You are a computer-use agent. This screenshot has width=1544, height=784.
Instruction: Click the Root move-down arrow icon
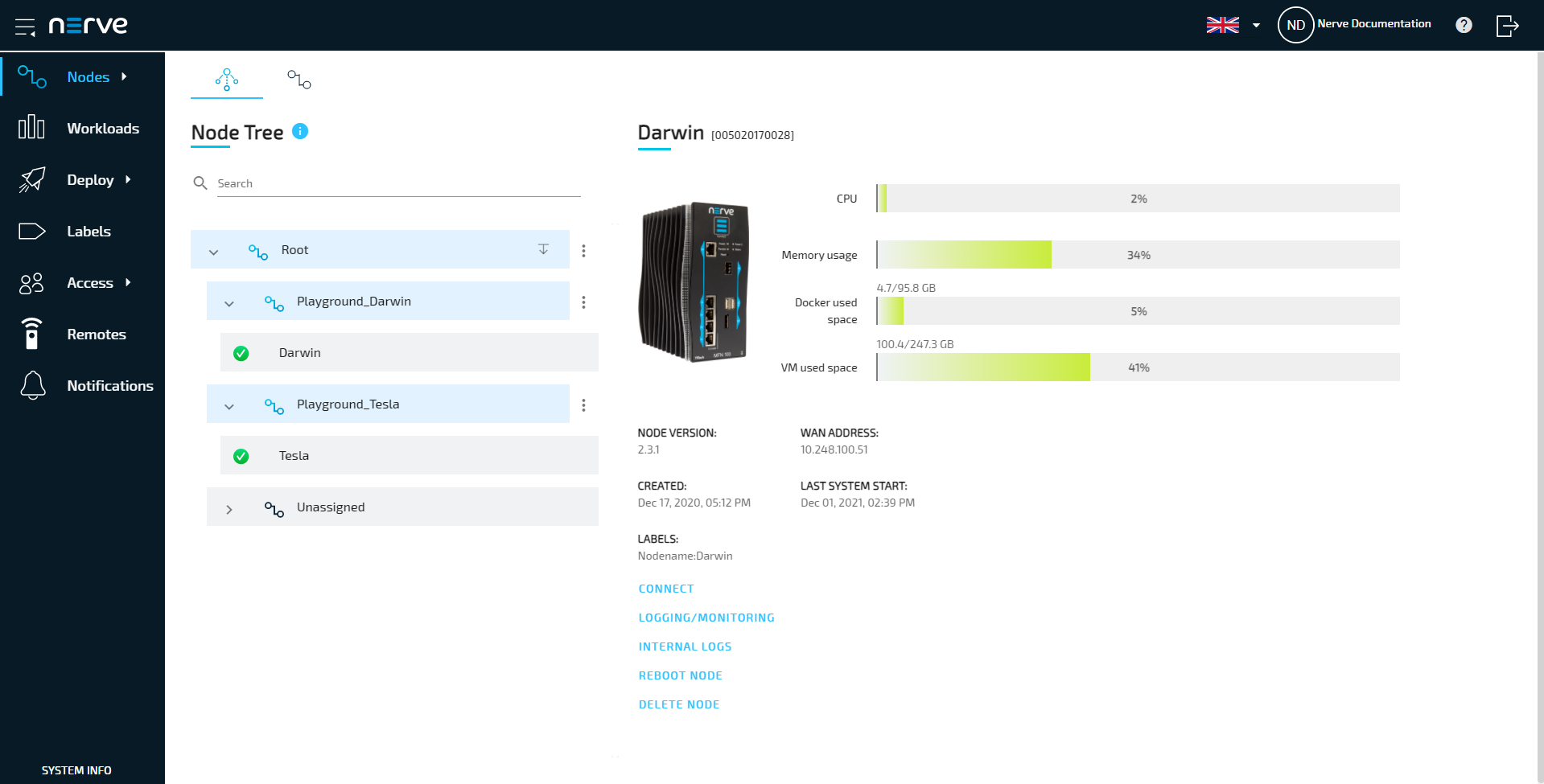tap(543, 249)
